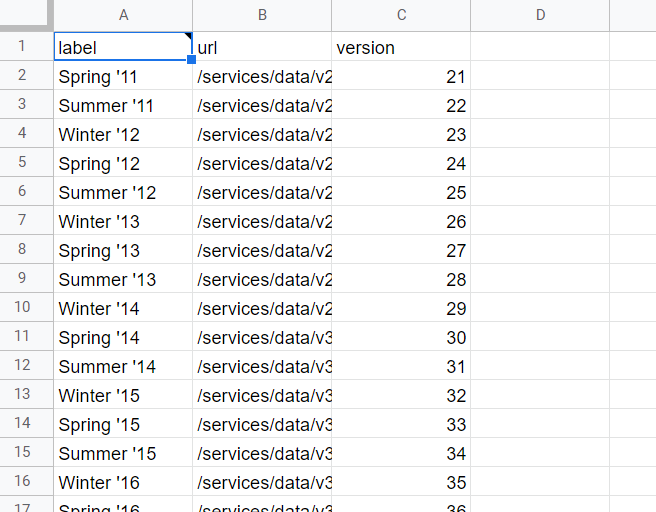The height and width of the screenshot is (512, 656).
Task: Select version cell with value 32
Action: (401, 394)
